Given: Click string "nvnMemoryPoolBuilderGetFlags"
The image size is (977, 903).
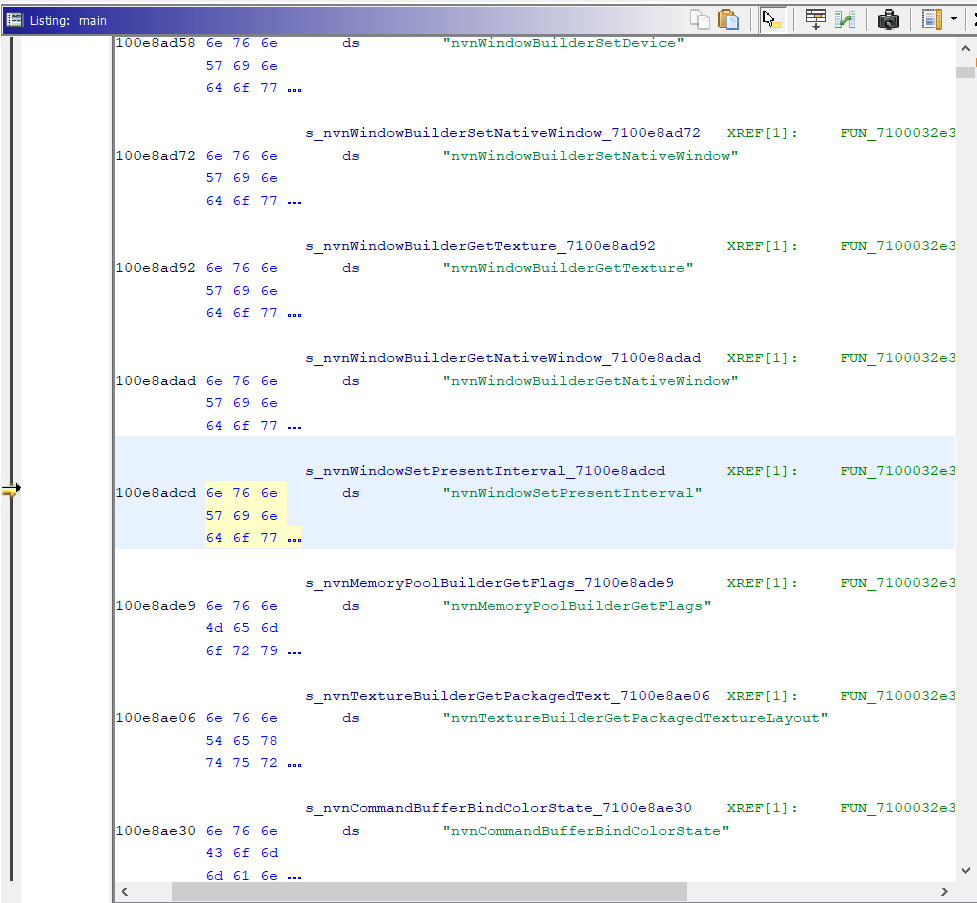Looking at the screenshot, I should pyautogui.click(x=577, y=606).
